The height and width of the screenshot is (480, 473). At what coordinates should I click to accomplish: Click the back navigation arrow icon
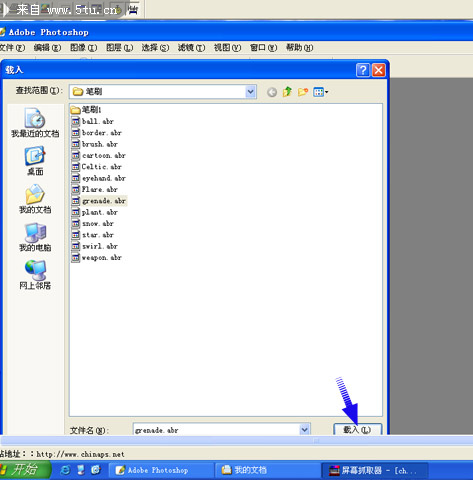(272, 92)
